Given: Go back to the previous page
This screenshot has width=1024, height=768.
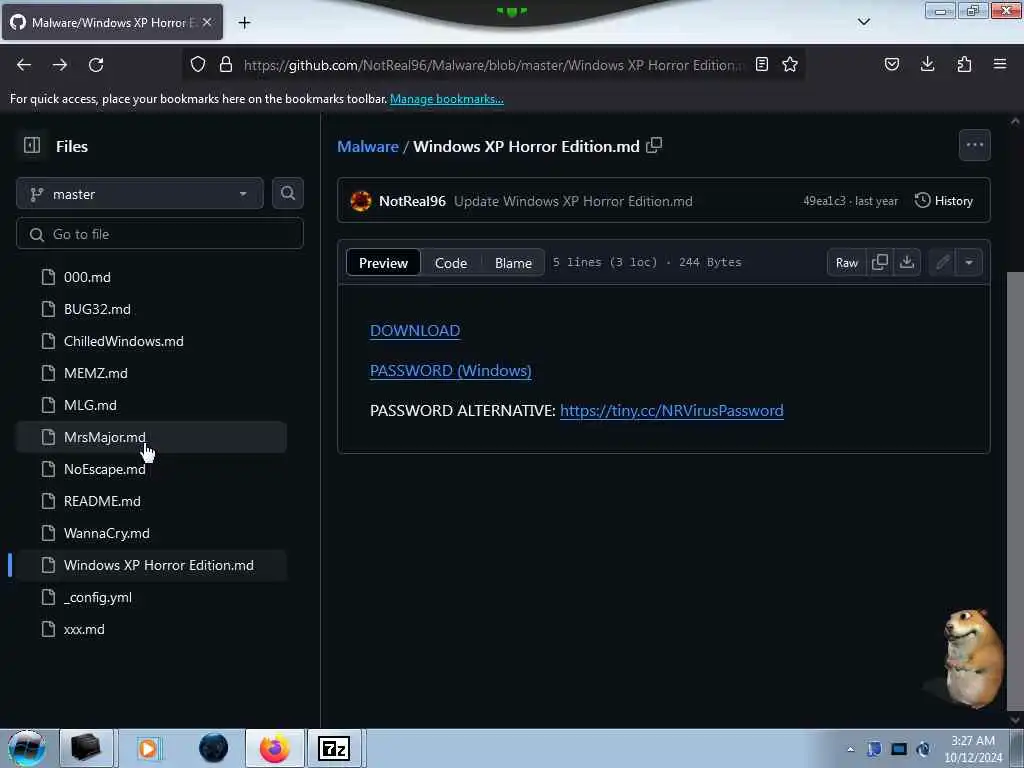Looking at the screenshot, I should pos(24,65).
